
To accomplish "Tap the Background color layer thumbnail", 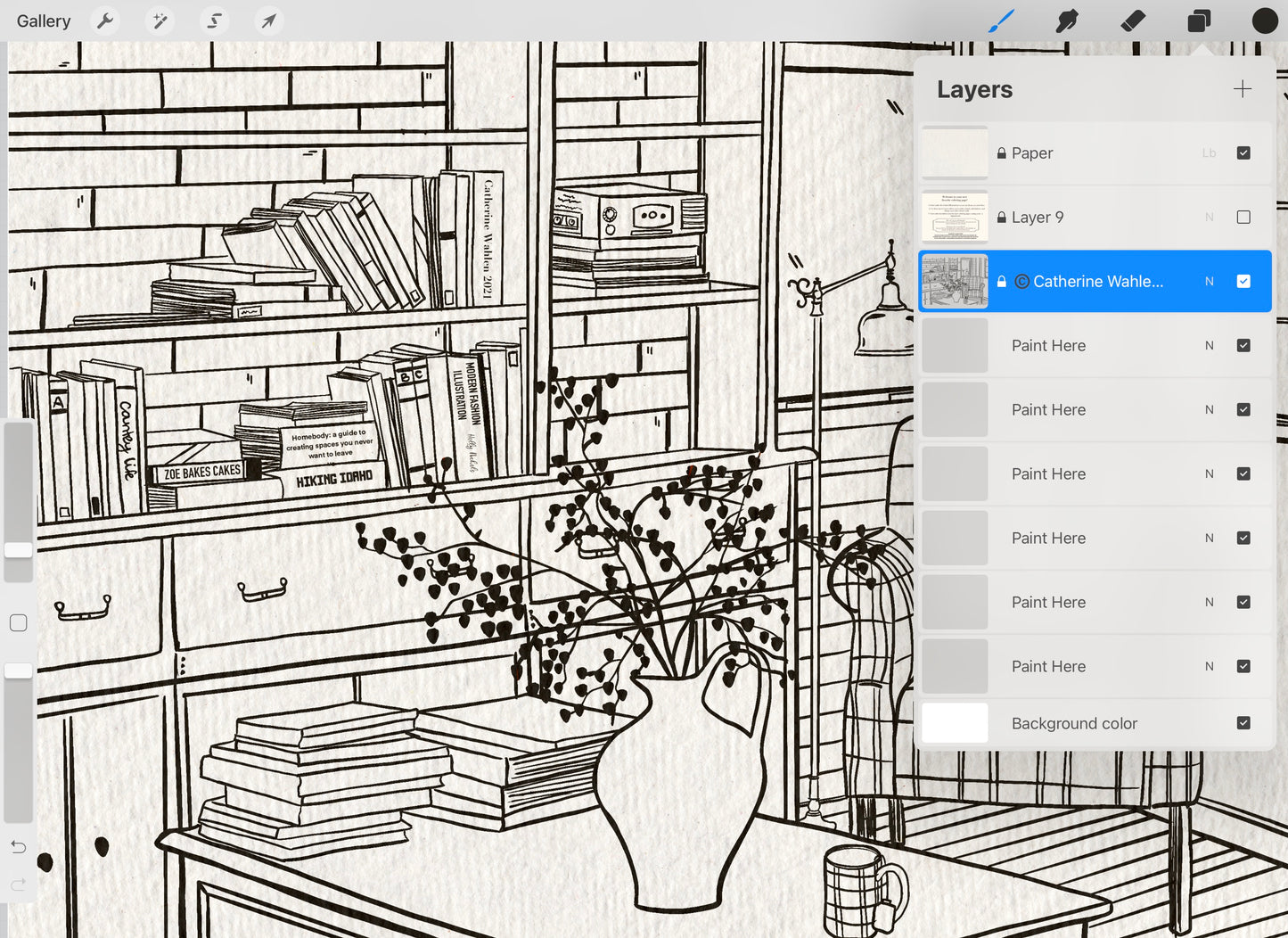I will point(955,723).
